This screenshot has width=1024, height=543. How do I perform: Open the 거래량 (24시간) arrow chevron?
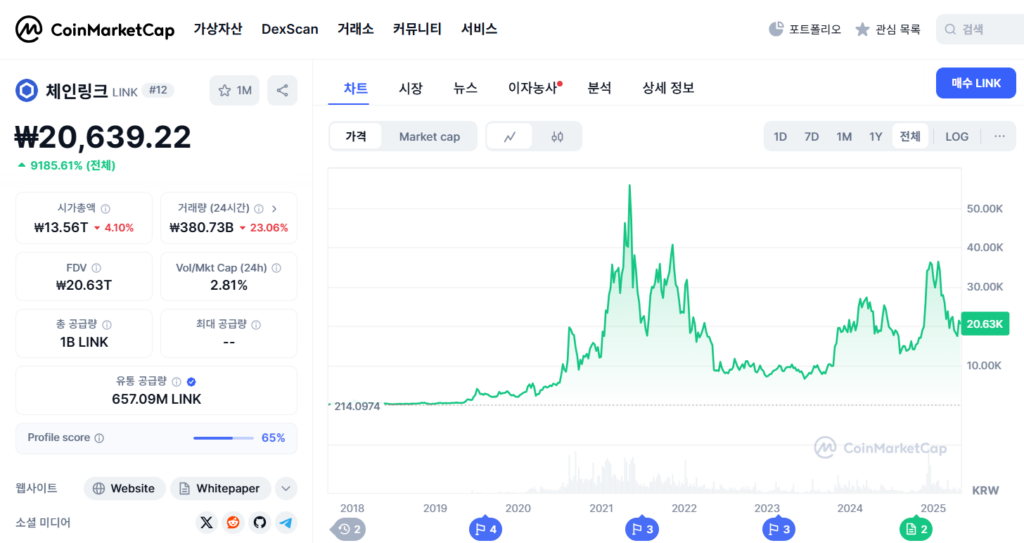point(274,208)
